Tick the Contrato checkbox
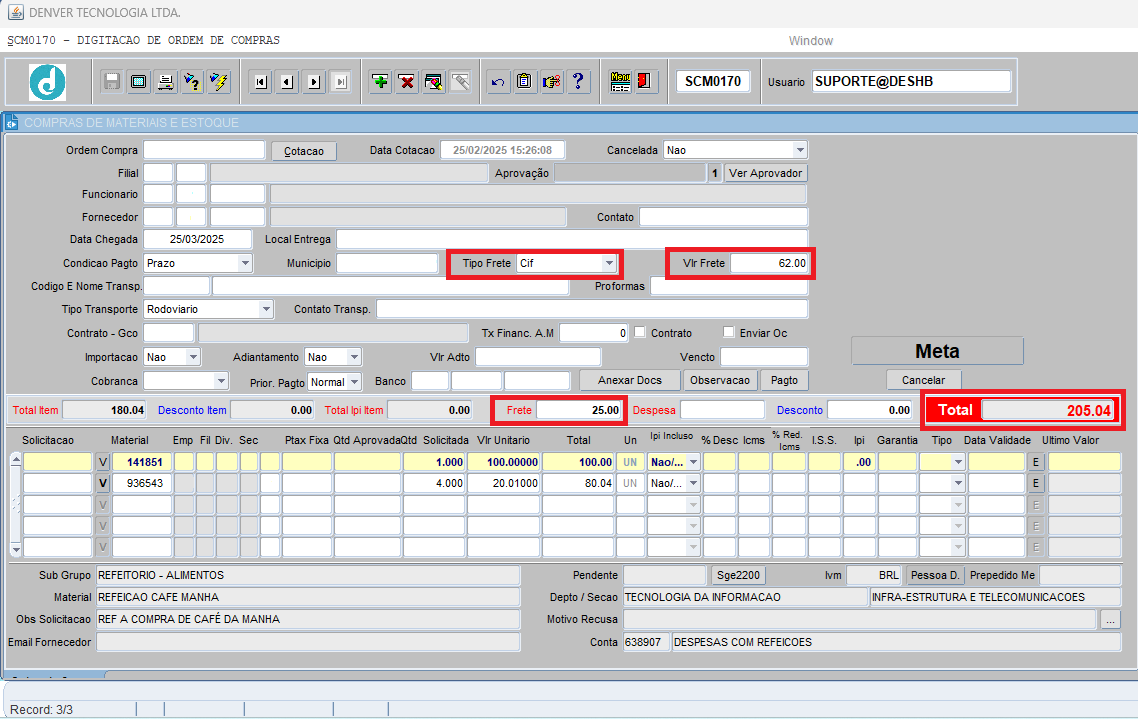 point(640,332)
